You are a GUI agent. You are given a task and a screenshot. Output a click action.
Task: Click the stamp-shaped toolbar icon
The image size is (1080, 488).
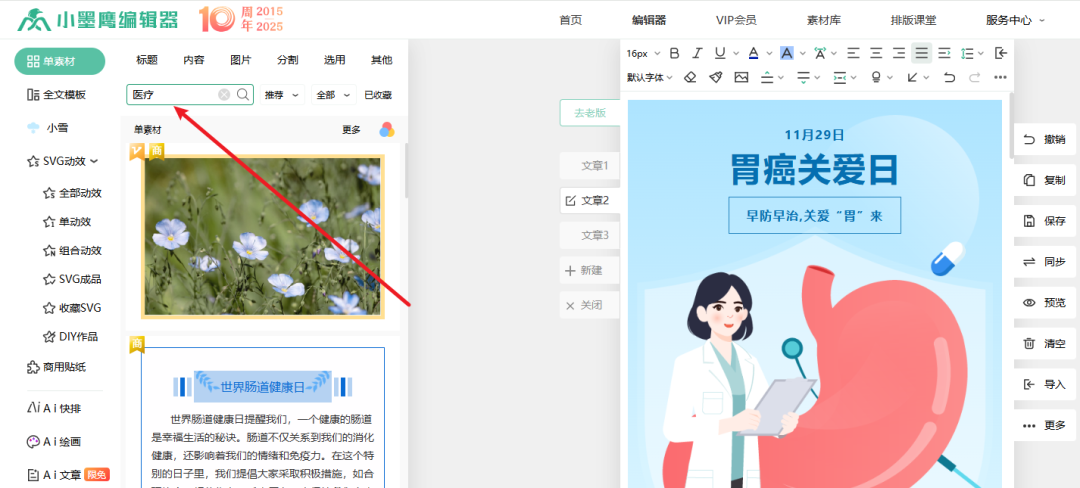[x=876, y=77]
